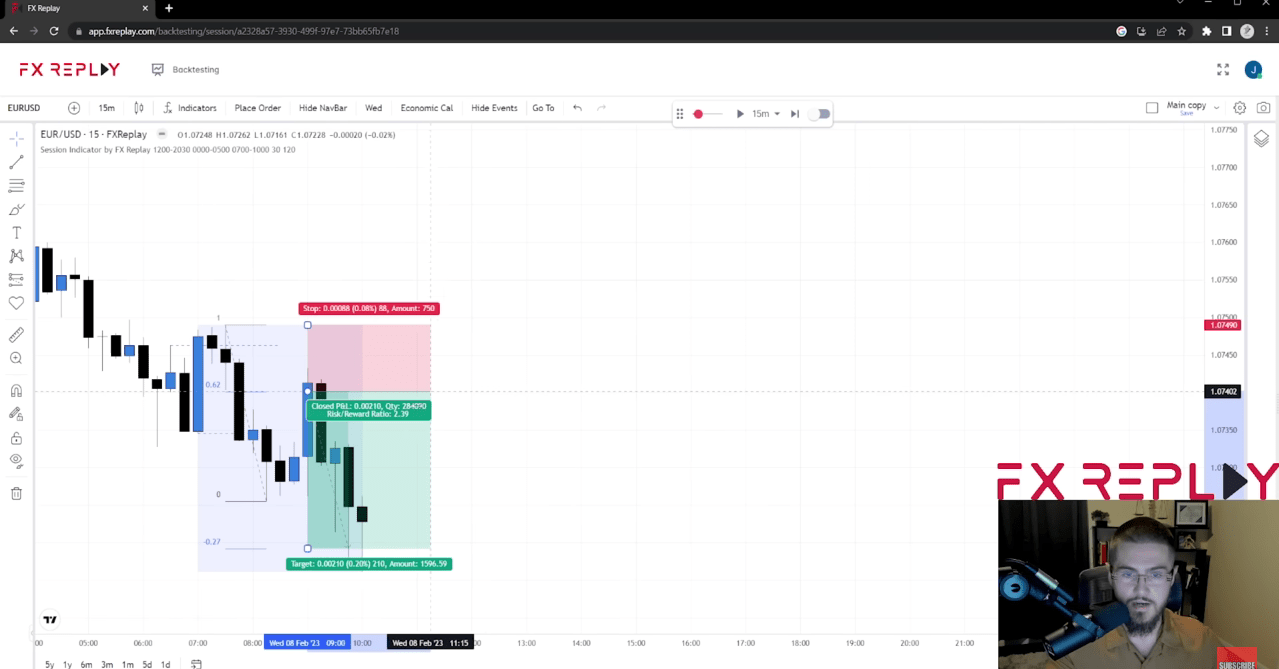Start replay with the play button
This screenshot has height=669, width=1279.
pyautogui.click(x=740, y=114)
